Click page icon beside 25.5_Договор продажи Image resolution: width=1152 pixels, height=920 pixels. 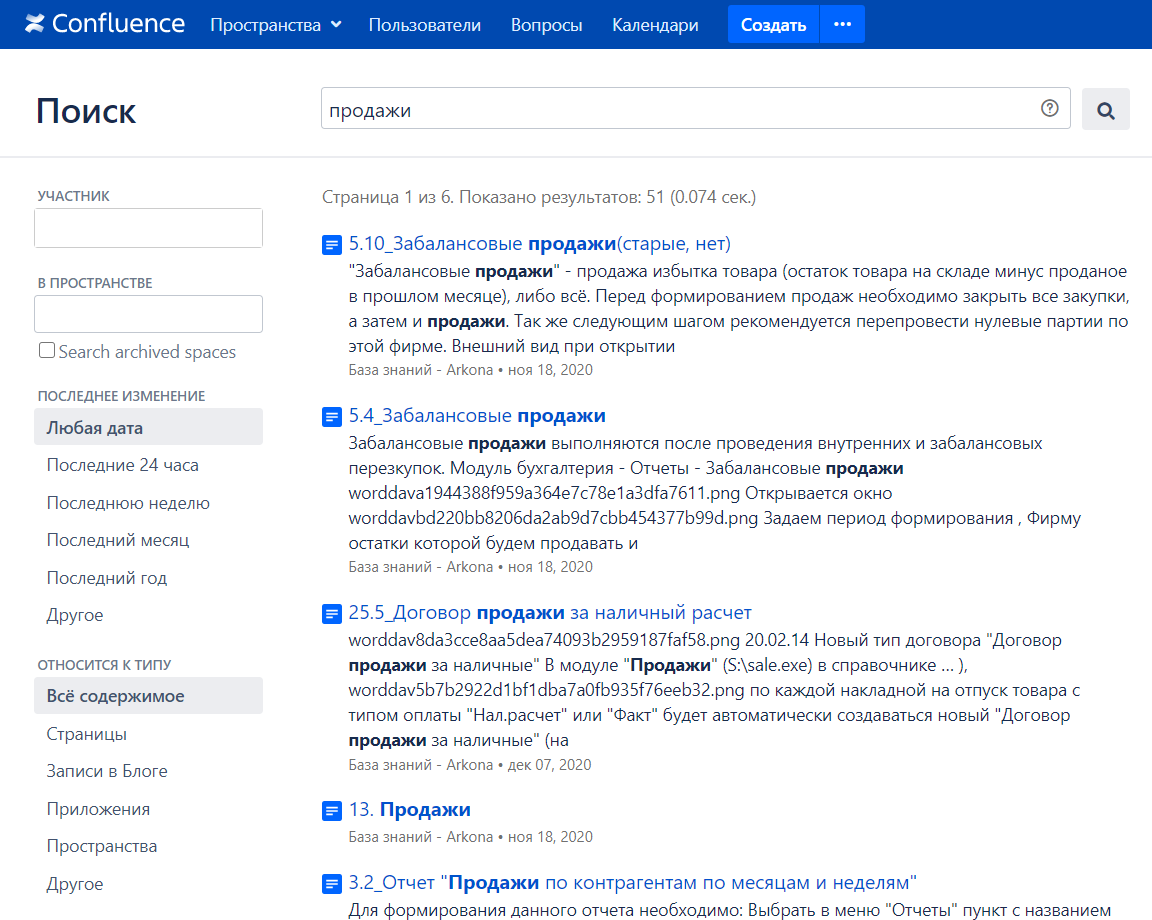(332, 614)
